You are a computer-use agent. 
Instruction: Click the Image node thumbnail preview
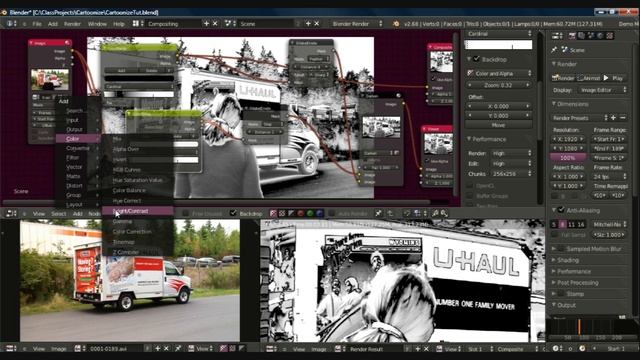click(x=50, y=80)
